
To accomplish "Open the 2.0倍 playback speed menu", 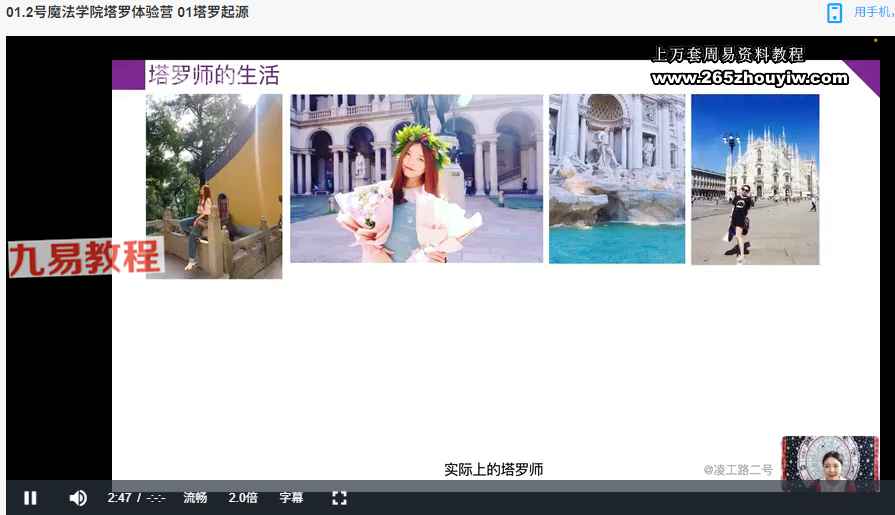I will (x=243, y=498).
